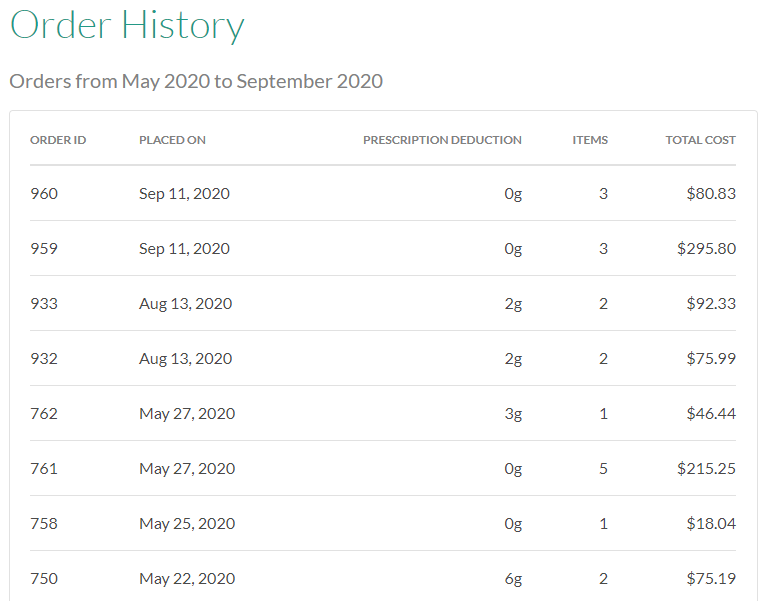
Task: Open order 762
Action: (x=44, y=413)
